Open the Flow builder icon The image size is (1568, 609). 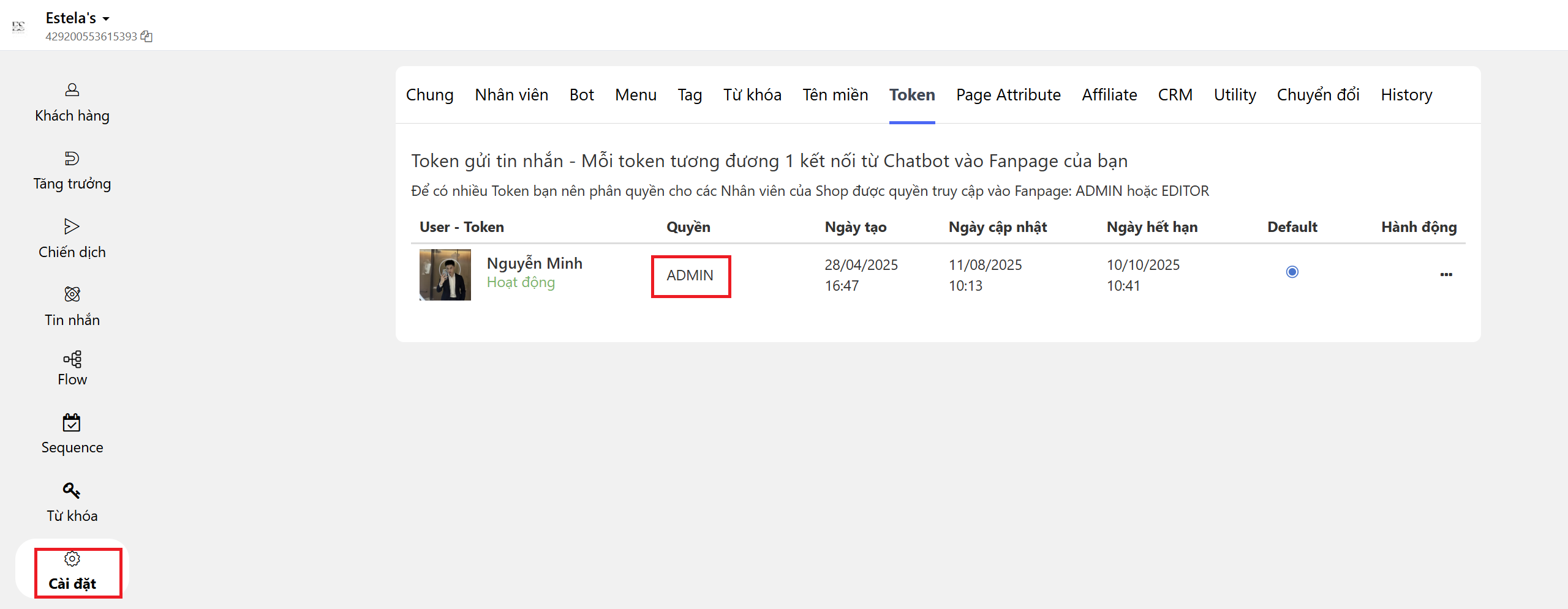point(72,359)
